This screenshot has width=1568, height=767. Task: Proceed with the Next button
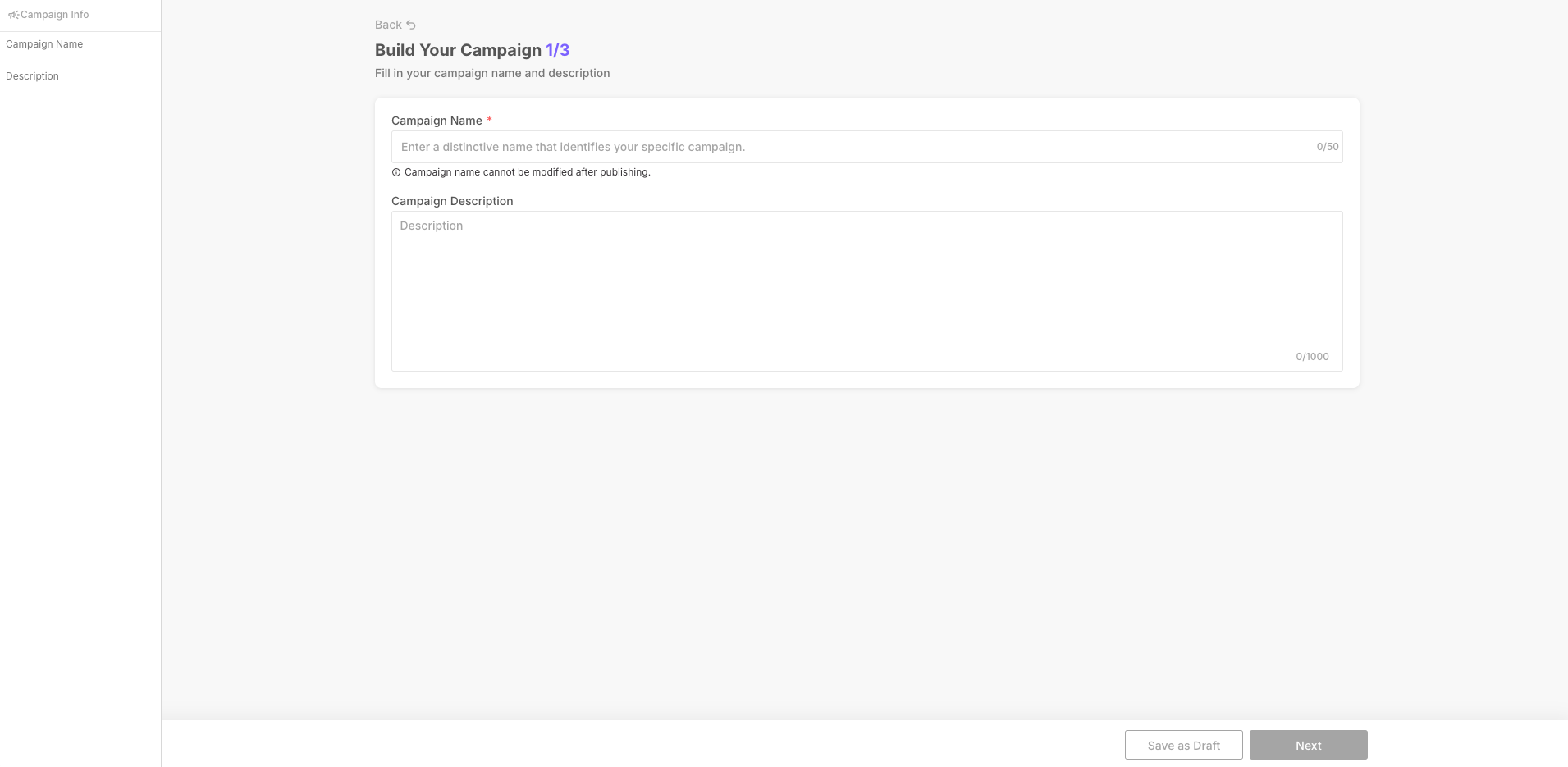[x=1308, y=745]
